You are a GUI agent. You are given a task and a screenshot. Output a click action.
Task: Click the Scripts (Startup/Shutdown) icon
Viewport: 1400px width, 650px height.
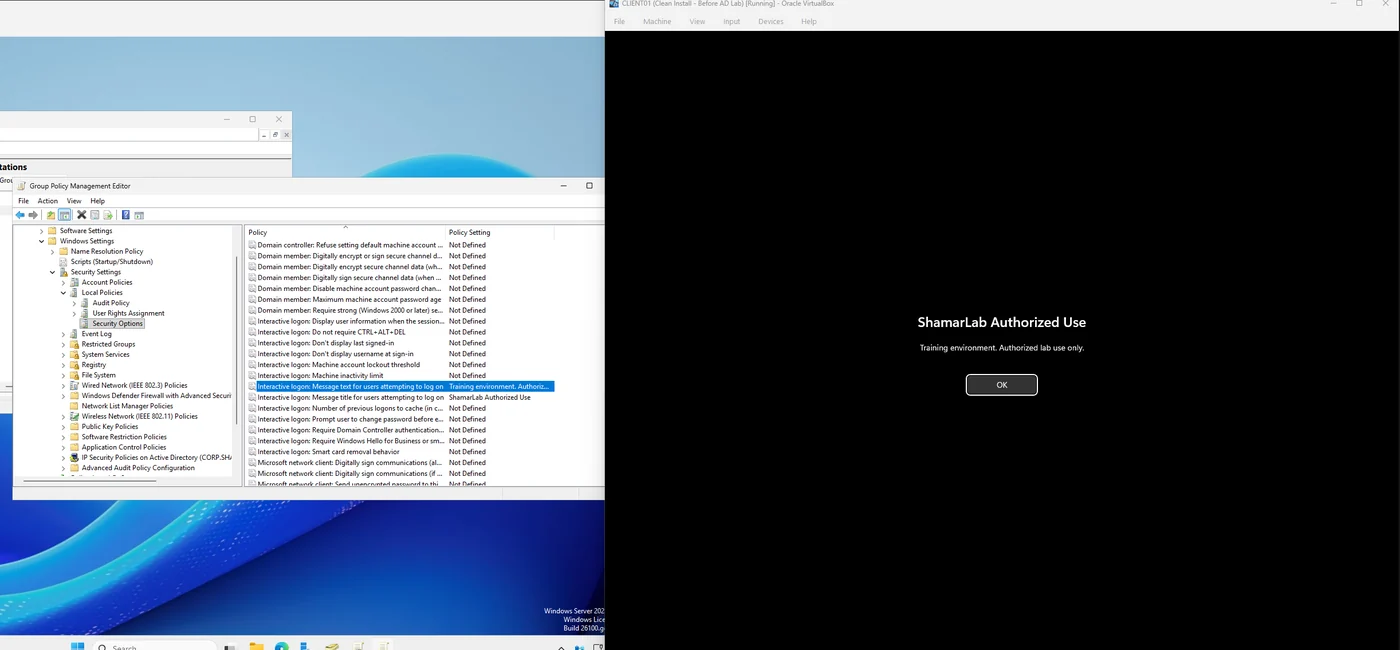coord(64,262)
